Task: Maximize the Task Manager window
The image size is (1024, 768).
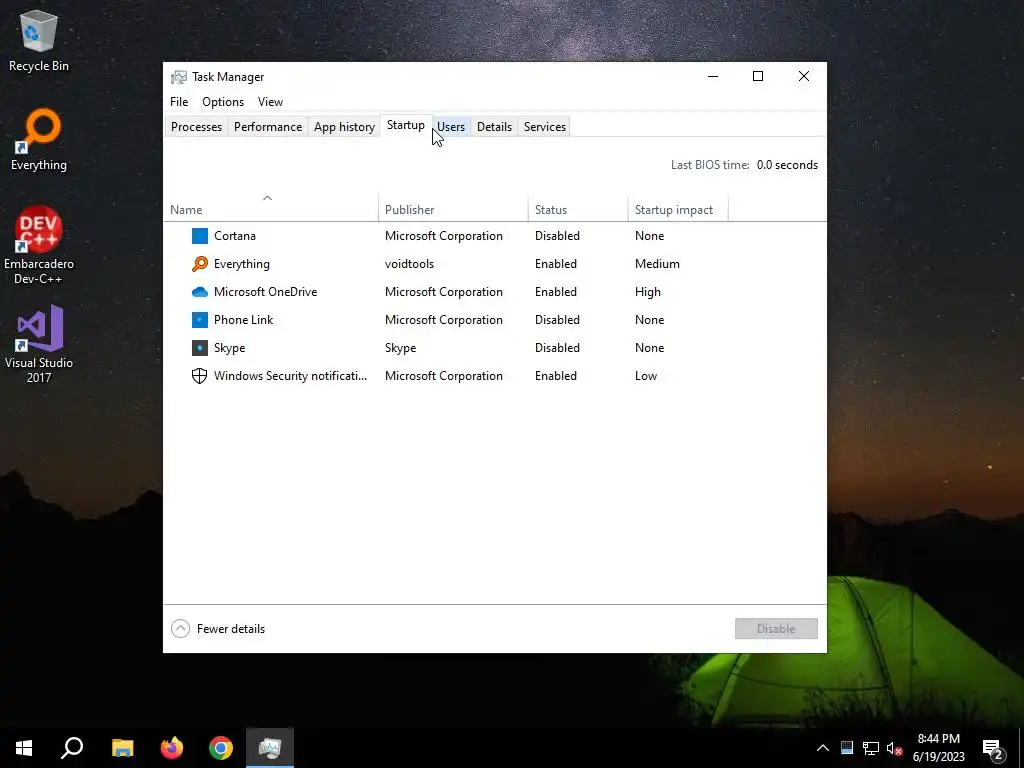Action: click(x=758, y=76)
